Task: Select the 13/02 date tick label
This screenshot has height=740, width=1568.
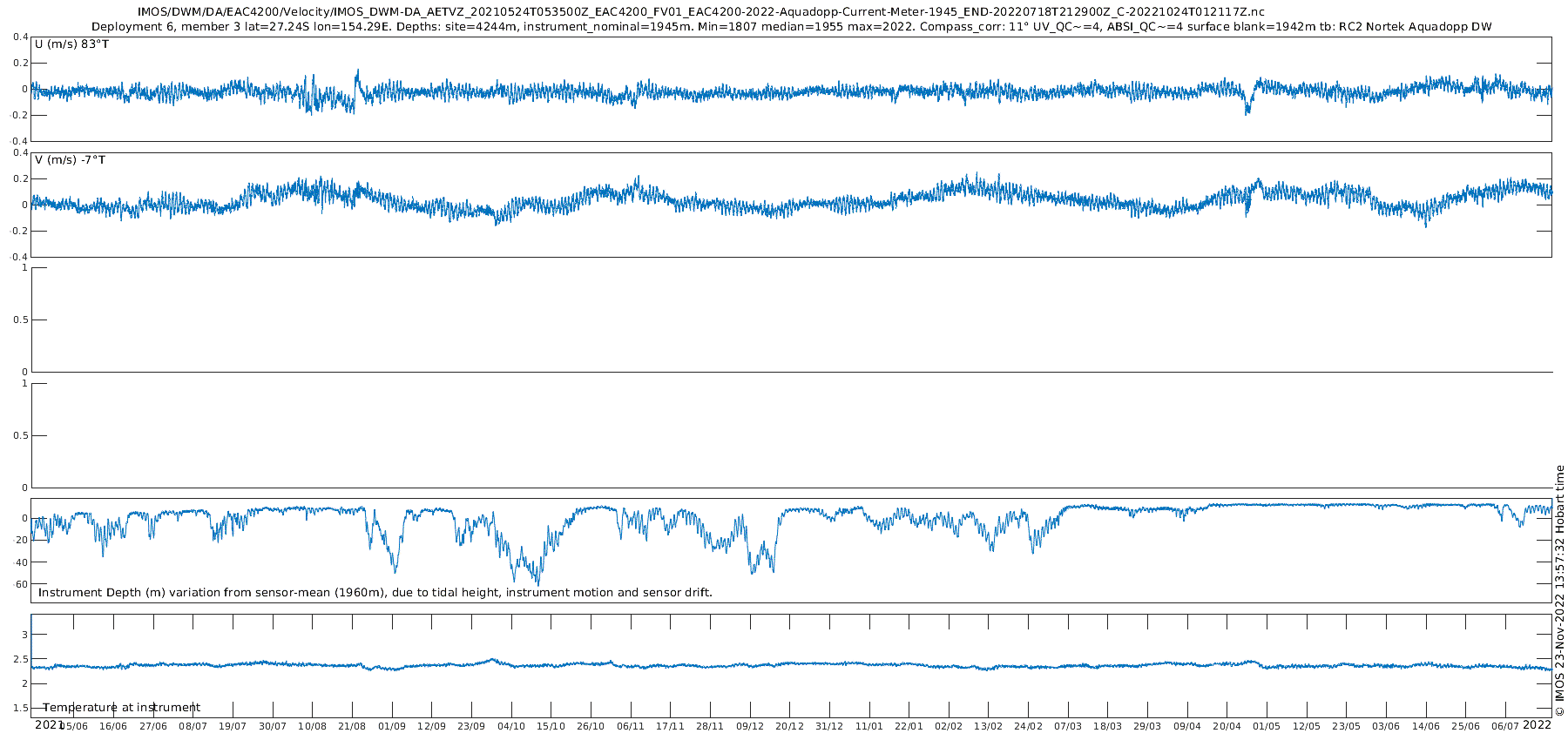Action: coord(989,726)
